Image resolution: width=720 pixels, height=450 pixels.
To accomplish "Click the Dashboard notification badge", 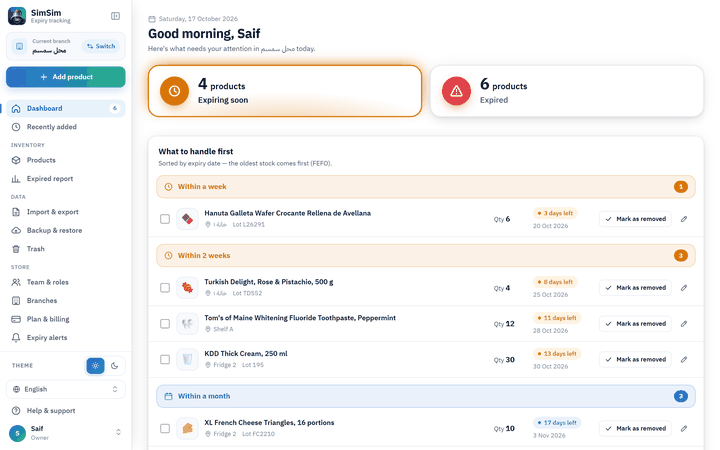I will (115, 108).
